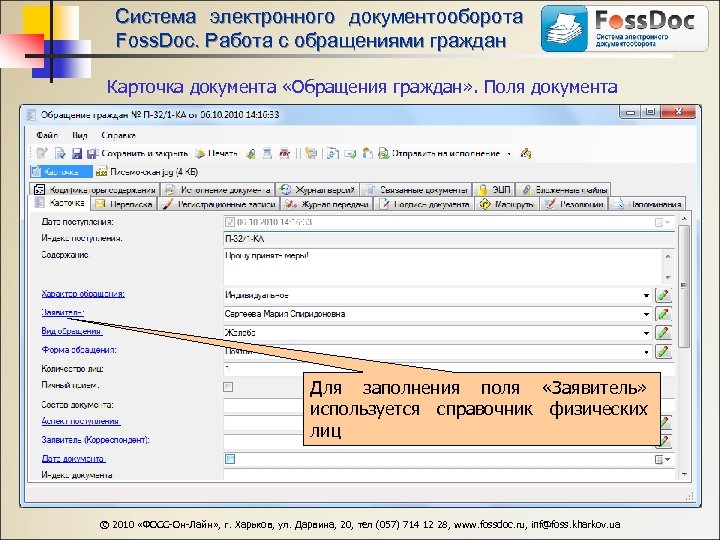Click the 'Содержание' text area scroll-up arrow
This screenshot has height=540, width=720.
[x=668, y=255]
